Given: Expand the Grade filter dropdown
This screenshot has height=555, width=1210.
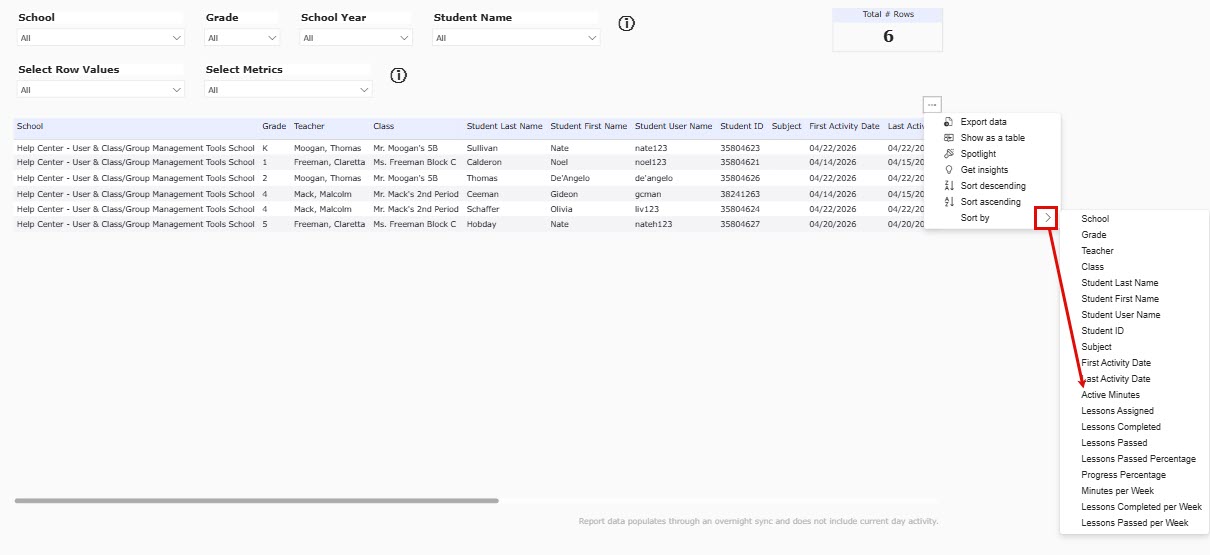Looking at the screenshot, I should tap(242, 38).
